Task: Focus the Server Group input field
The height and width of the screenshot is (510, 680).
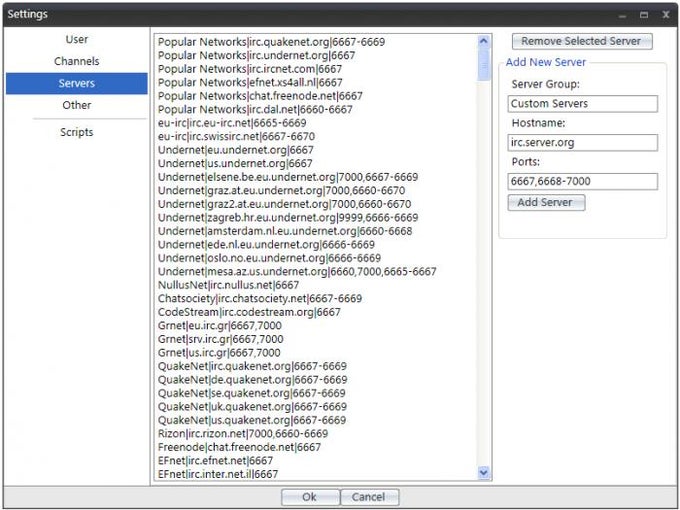Action: coord(582,104)
